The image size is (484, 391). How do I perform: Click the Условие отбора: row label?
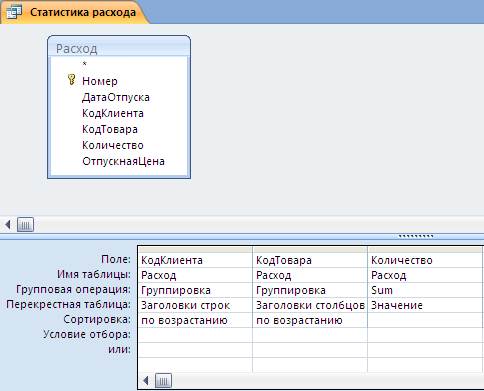[87, 334]
